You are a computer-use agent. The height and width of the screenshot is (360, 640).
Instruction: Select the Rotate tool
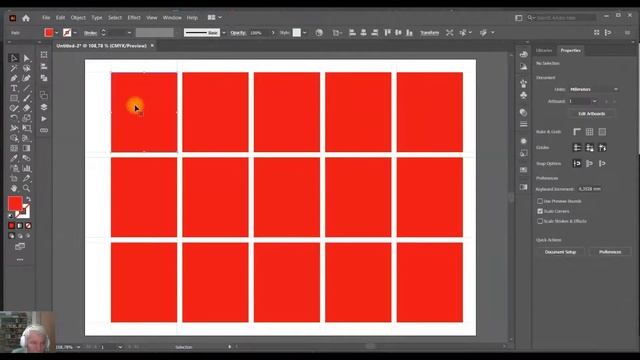click(14, 118)
